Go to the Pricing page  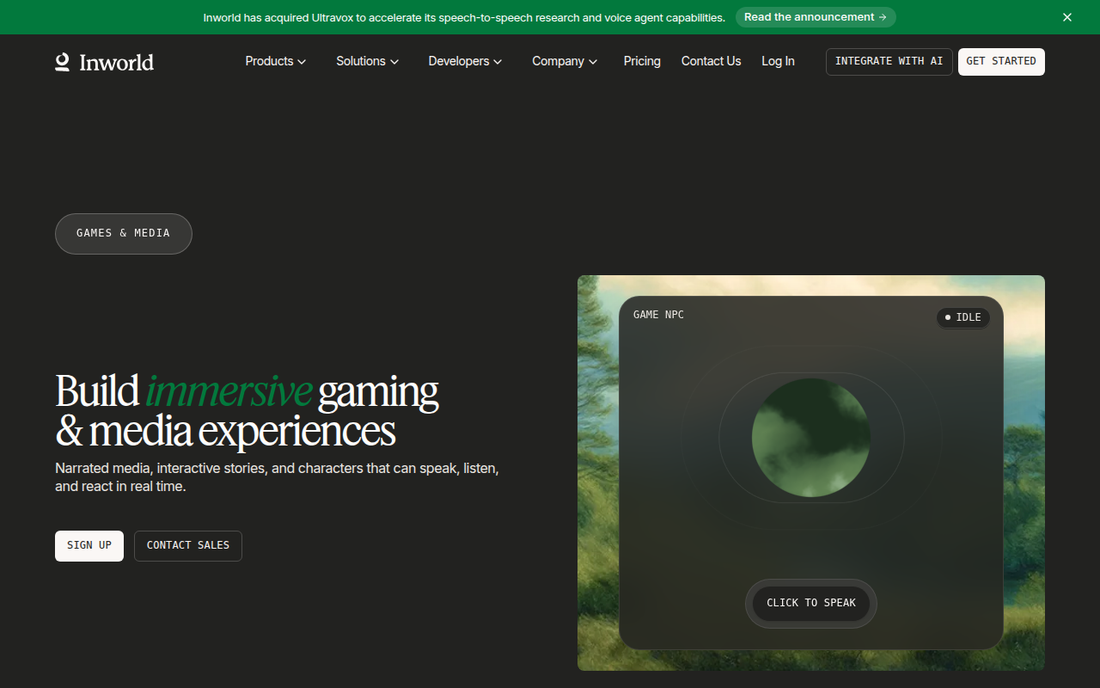tap(642, 62)
